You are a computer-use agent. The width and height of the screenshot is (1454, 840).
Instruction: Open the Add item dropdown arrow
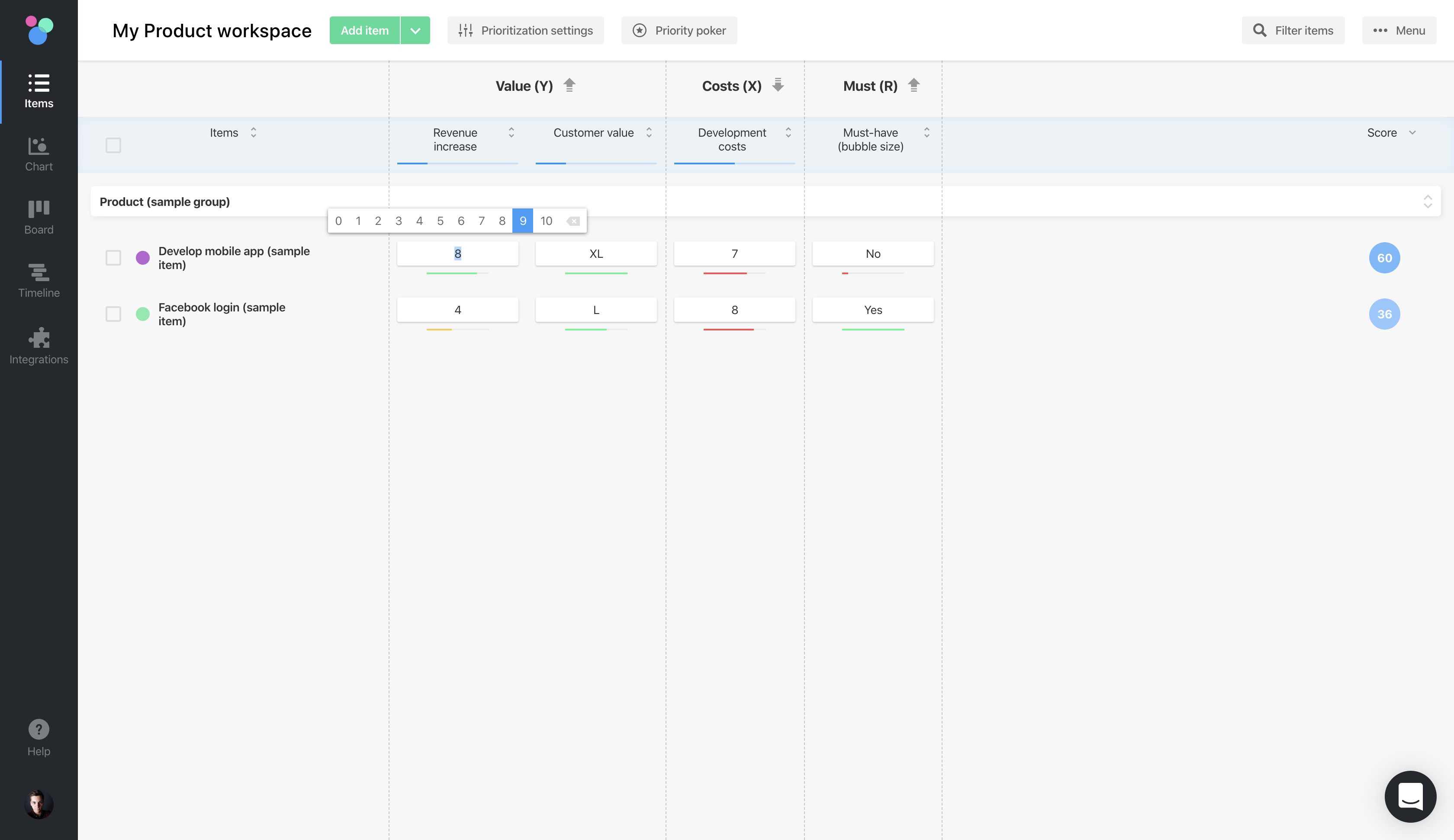415,30
